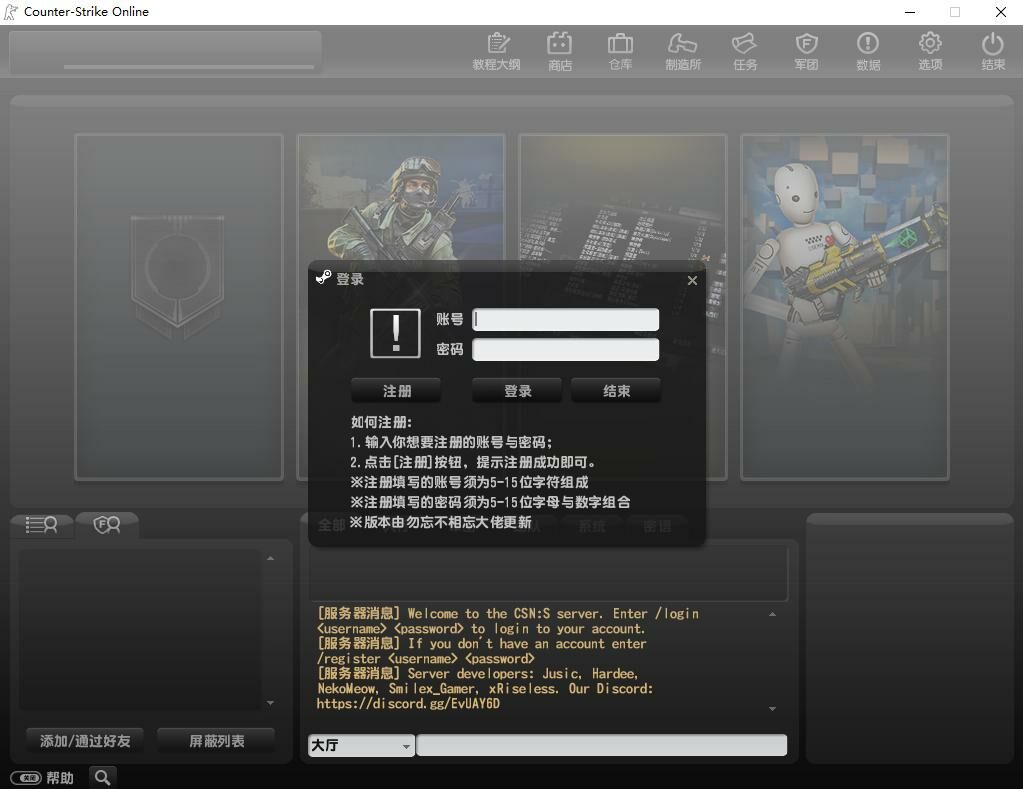Open the 教程大纲 tutorial icon
Image resolution: width=1023 pixels, height=789 pixels.
point(497,50)
